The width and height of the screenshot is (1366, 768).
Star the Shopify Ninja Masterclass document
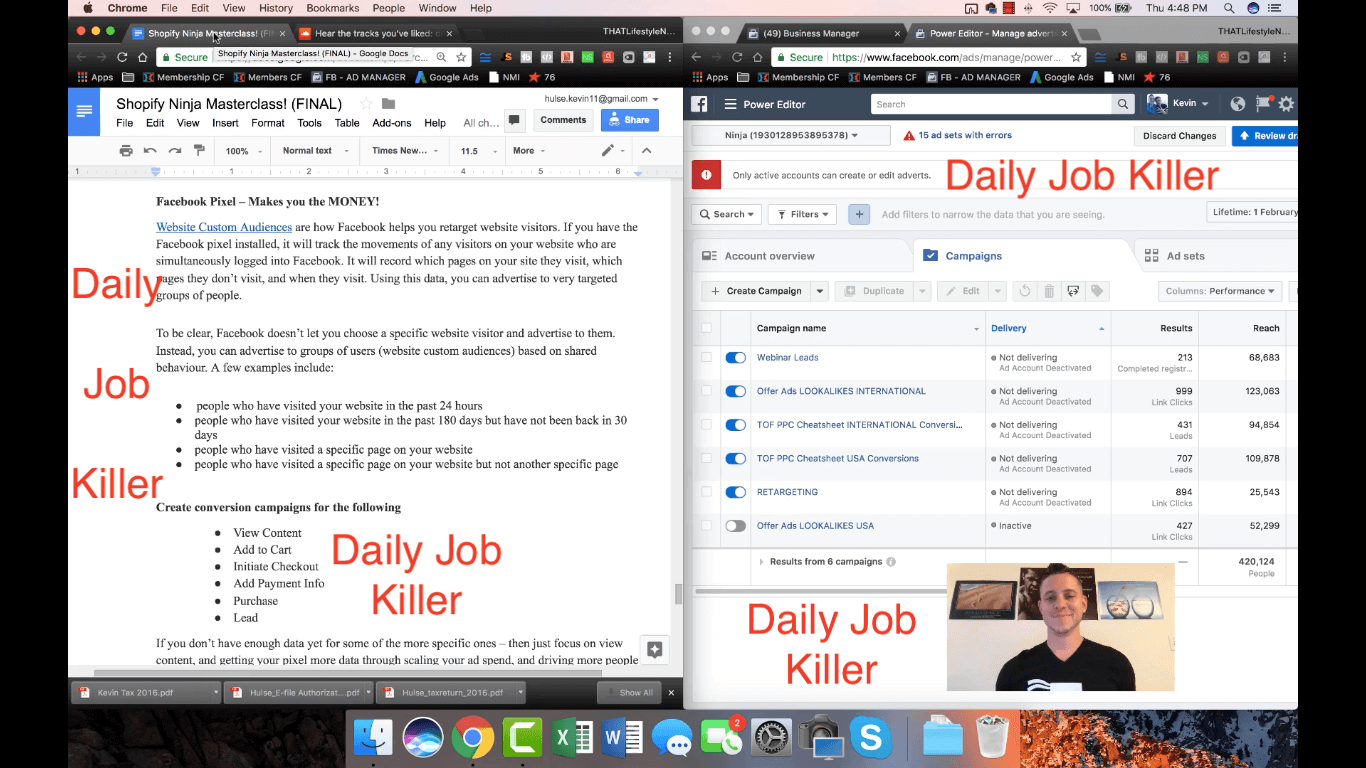coord(366,104)
